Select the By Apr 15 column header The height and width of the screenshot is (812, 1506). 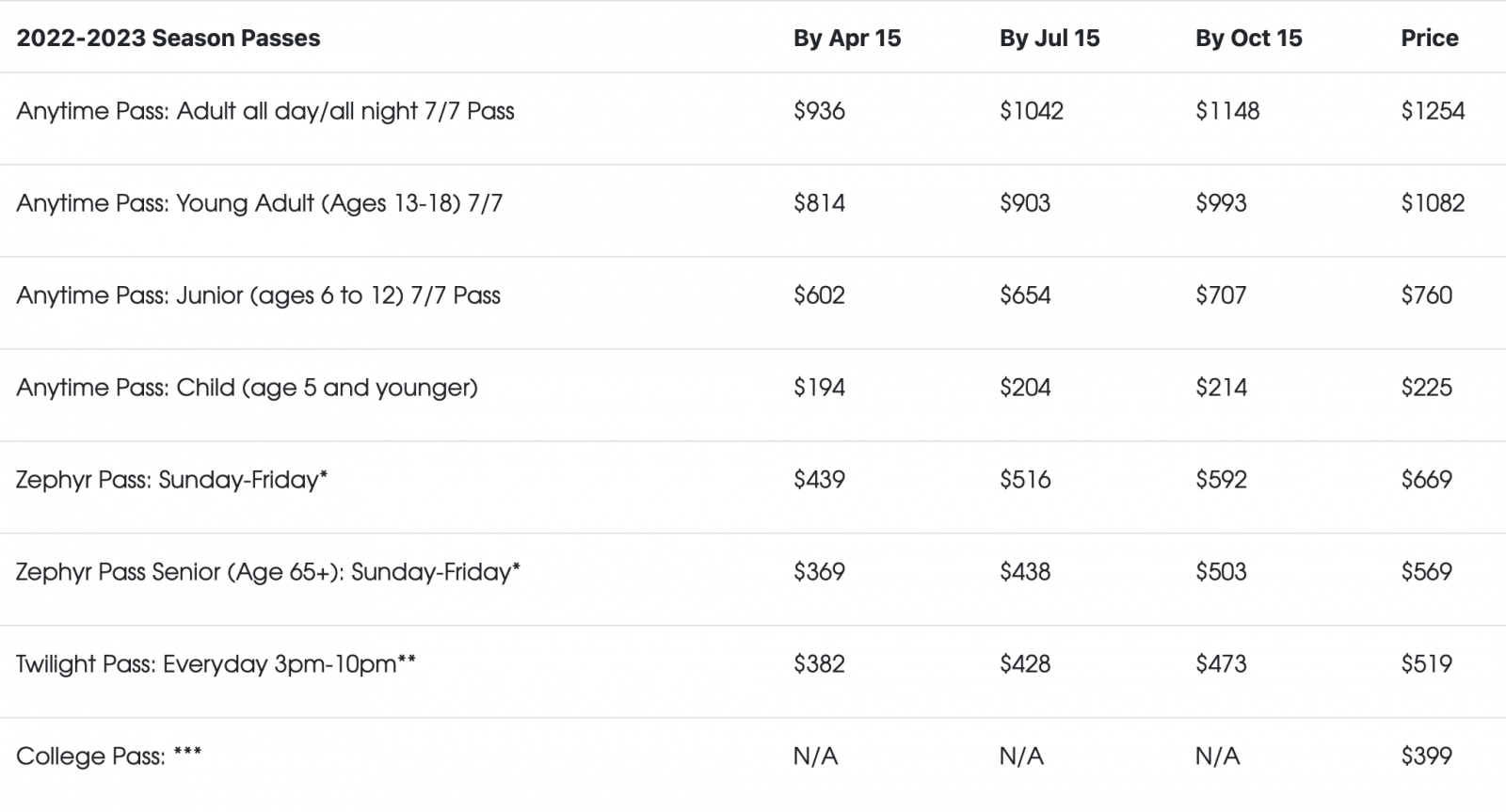tap(847, 39)
